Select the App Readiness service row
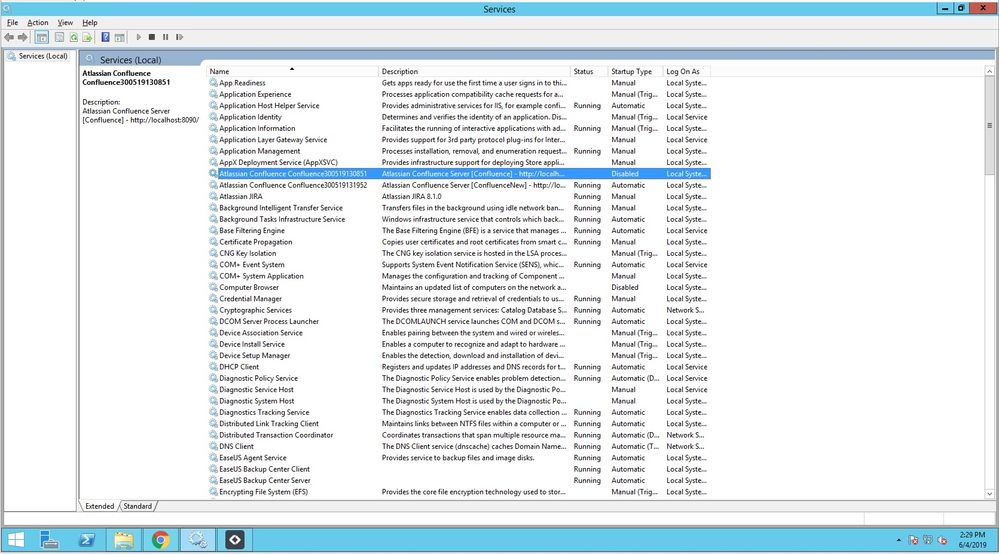The height and width of the screenshot is (554, 999). (x=459, y=83)
